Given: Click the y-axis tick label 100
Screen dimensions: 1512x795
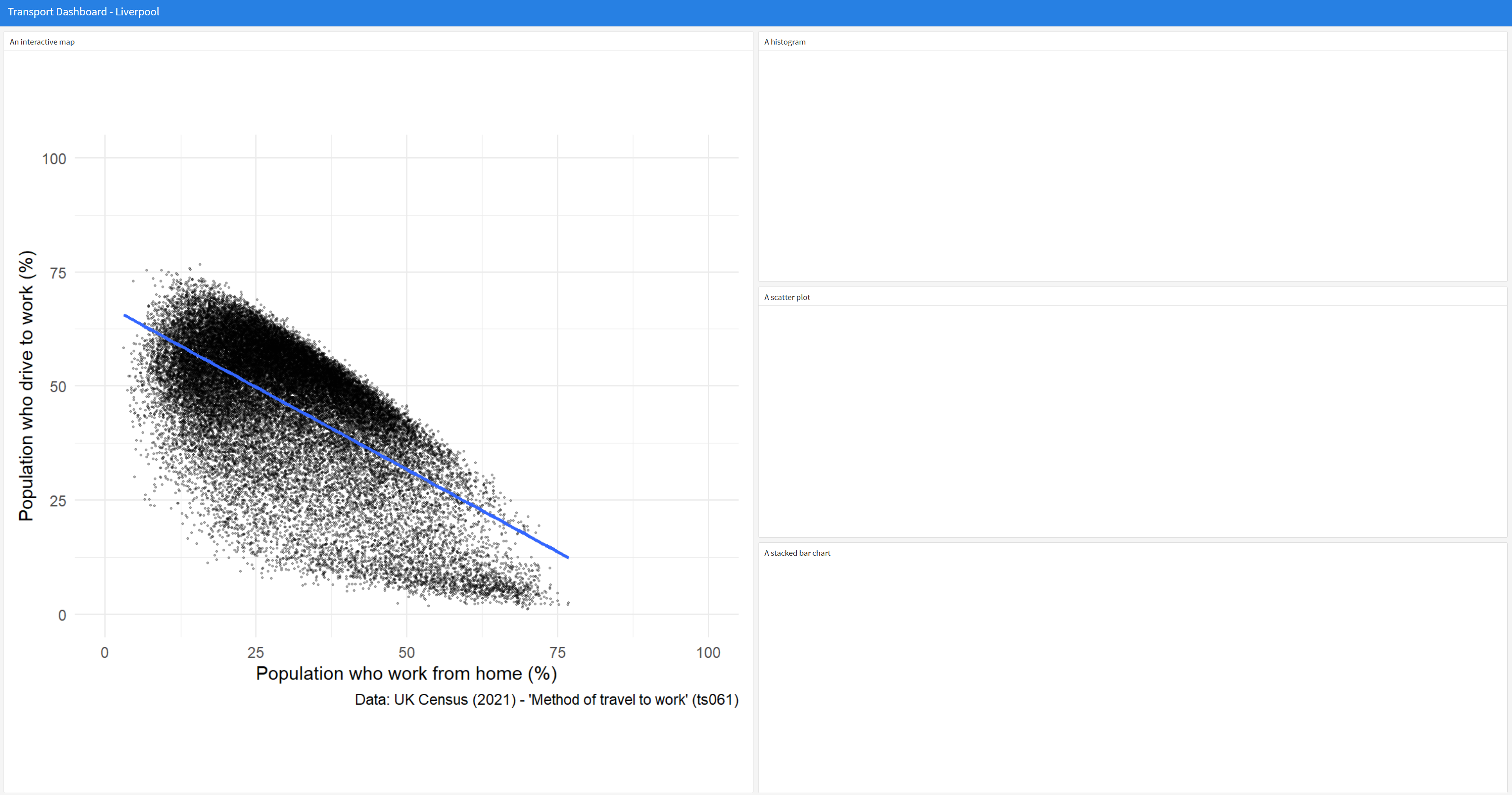Looking at the screenshot, I should (x=54, y=159).
